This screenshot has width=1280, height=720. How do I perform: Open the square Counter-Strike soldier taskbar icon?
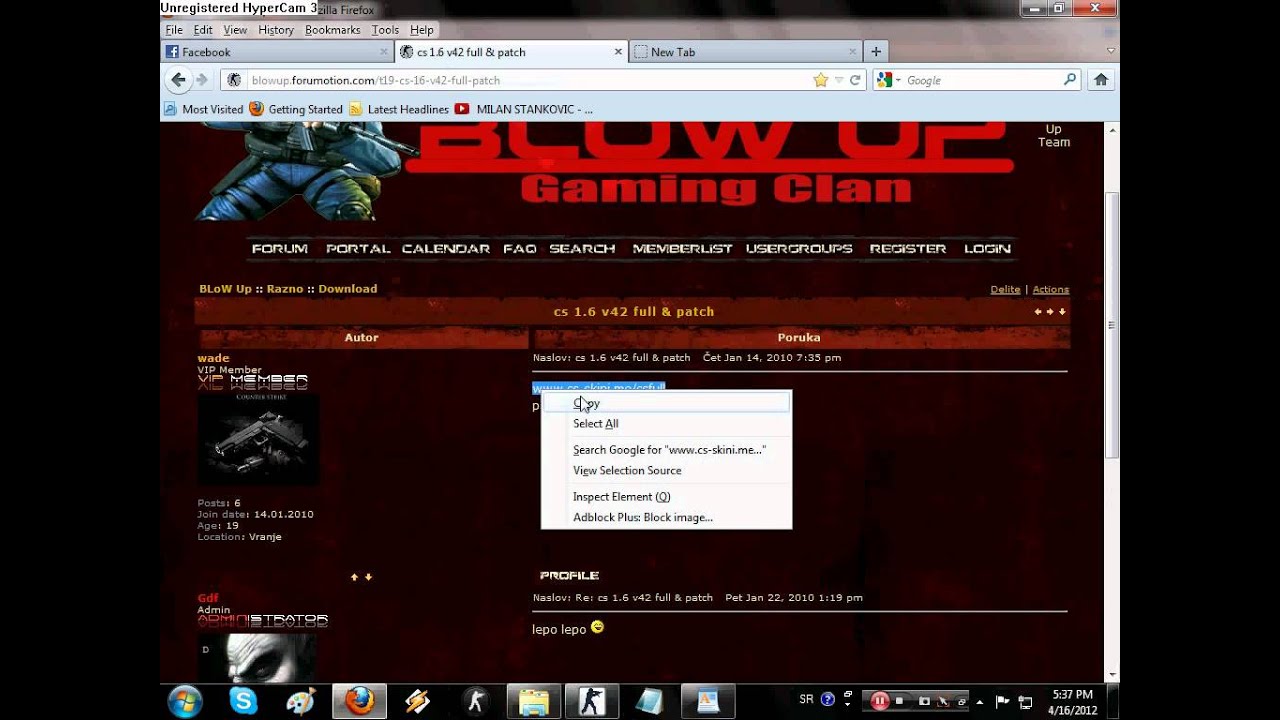[x=591, y=701]
